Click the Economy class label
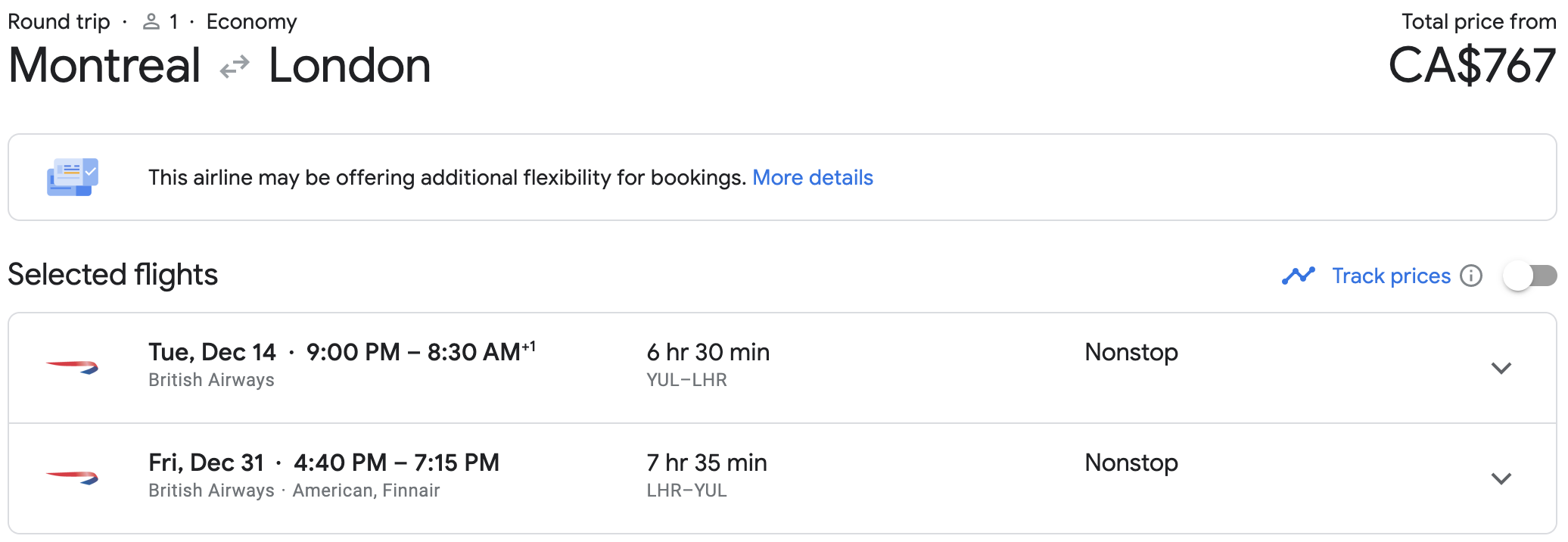The height and width of the screenshot is (542, 1568). (x=251, y=22)
